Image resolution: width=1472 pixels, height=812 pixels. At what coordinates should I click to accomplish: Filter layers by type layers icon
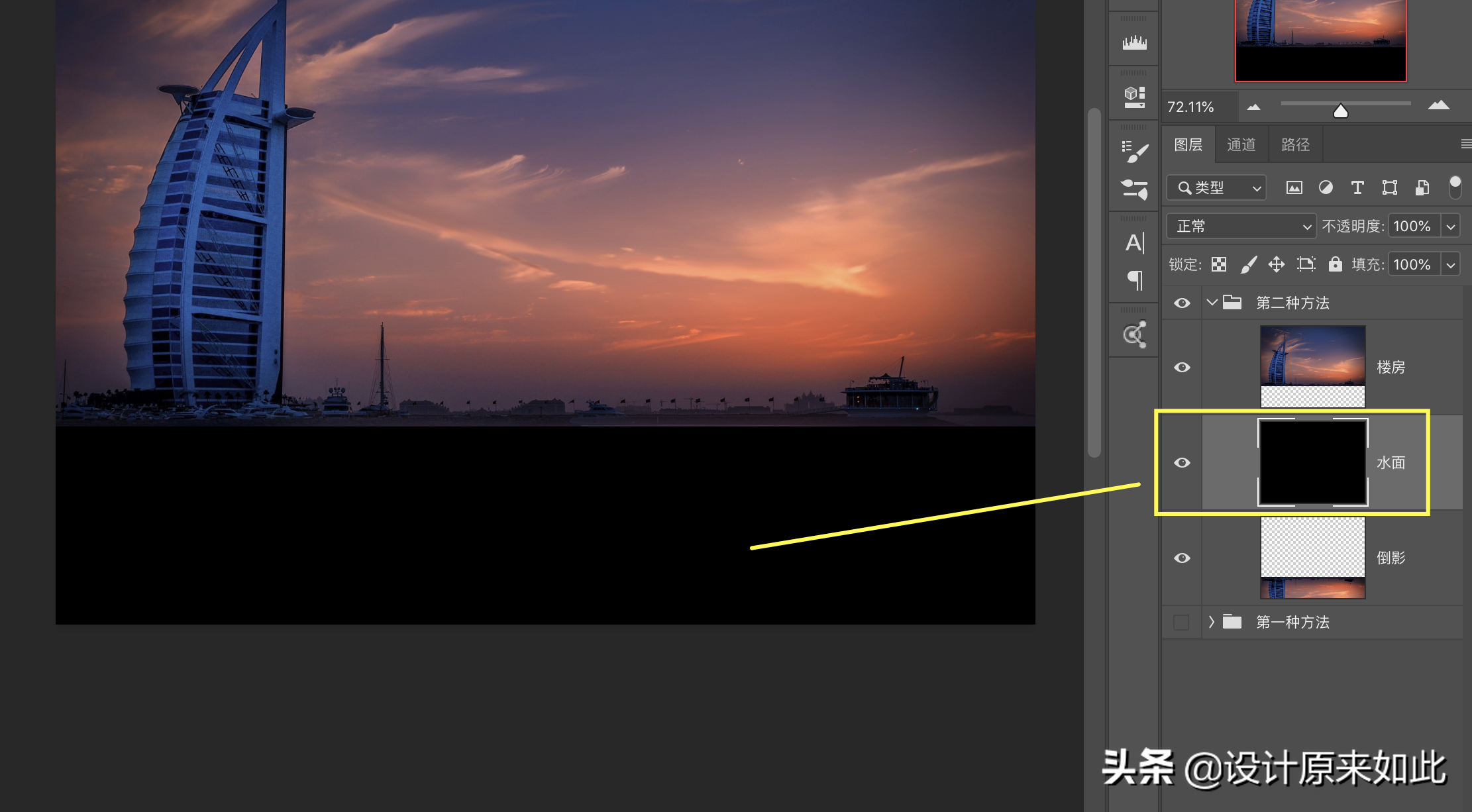[1357, 188]
